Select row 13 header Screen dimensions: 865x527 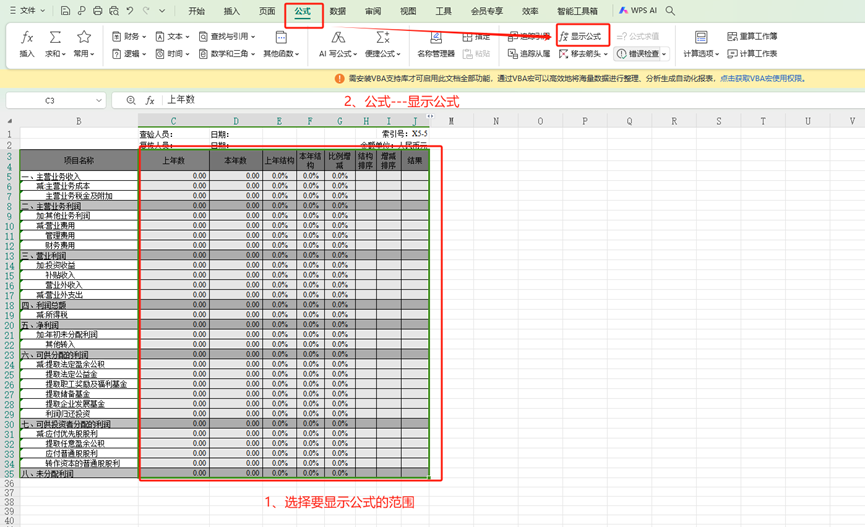pyautogui.click(x=9, y=256)
